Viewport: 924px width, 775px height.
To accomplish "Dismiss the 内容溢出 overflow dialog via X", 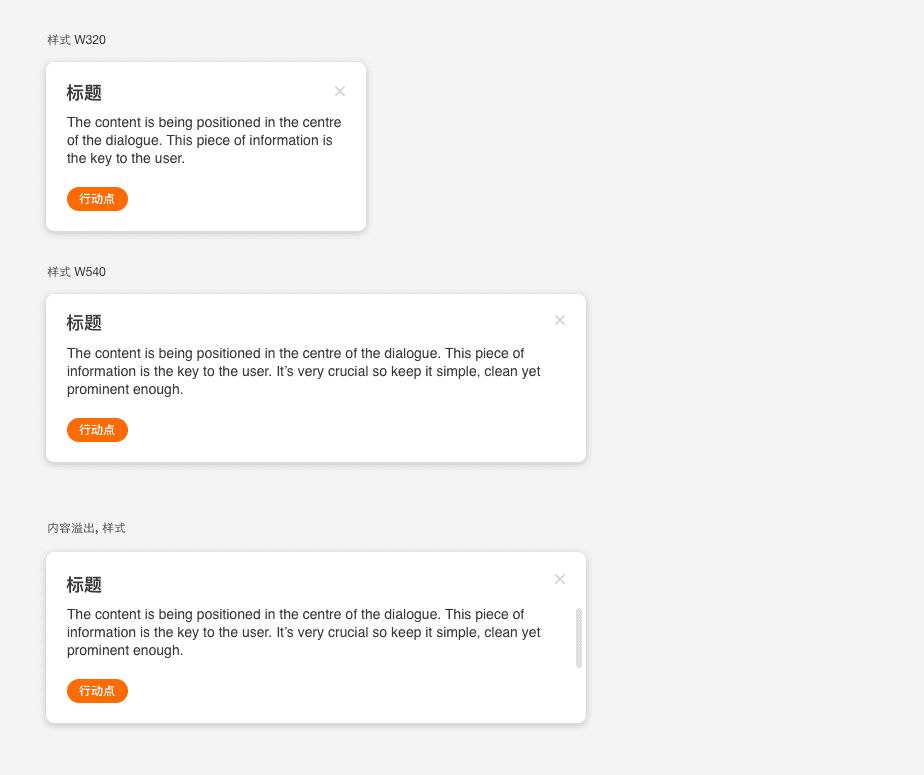I will [x=560, y=579].
